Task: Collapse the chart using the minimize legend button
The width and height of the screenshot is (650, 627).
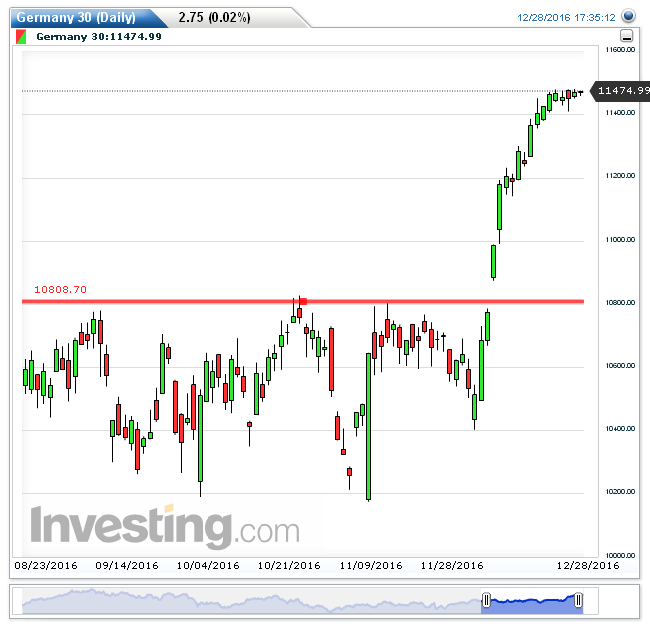Action: [626, 36]
